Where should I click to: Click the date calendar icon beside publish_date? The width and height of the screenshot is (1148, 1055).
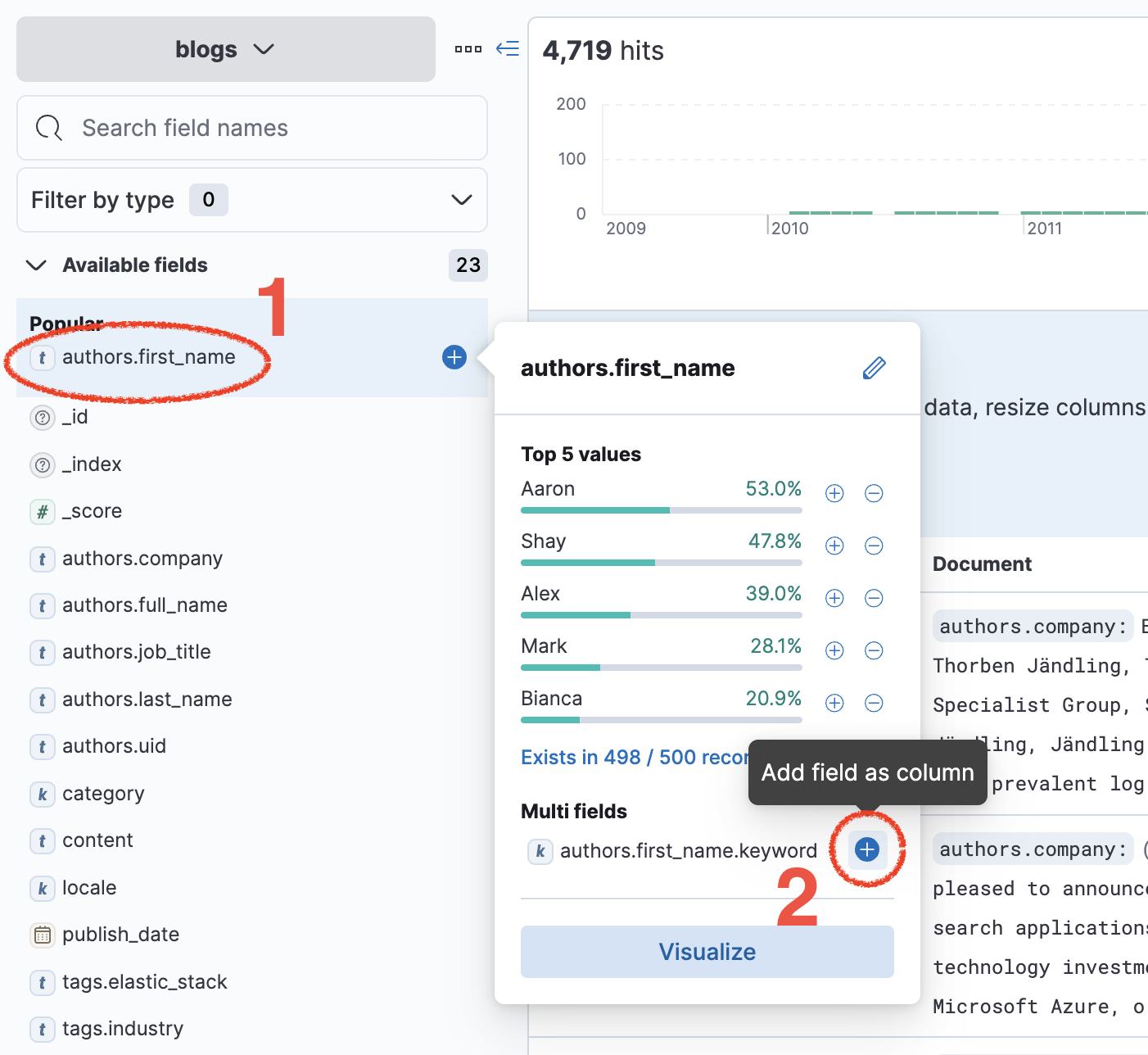pyautogui.click(x=43, y=935)
